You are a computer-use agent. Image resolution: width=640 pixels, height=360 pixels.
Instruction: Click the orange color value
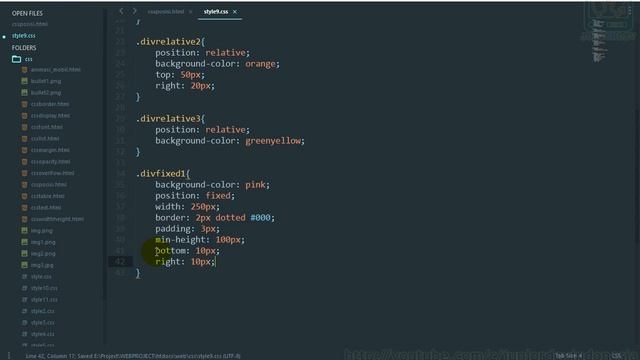[x=260, y=64]
